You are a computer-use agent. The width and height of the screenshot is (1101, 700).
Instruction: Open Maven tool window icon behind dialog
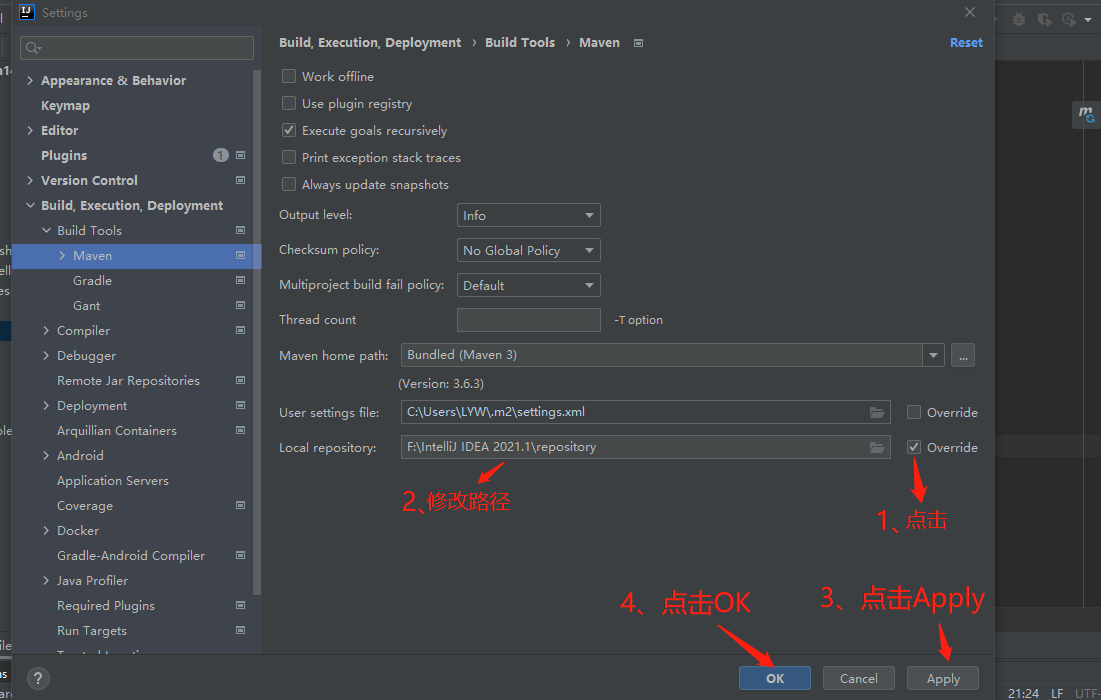(1086, 114)
